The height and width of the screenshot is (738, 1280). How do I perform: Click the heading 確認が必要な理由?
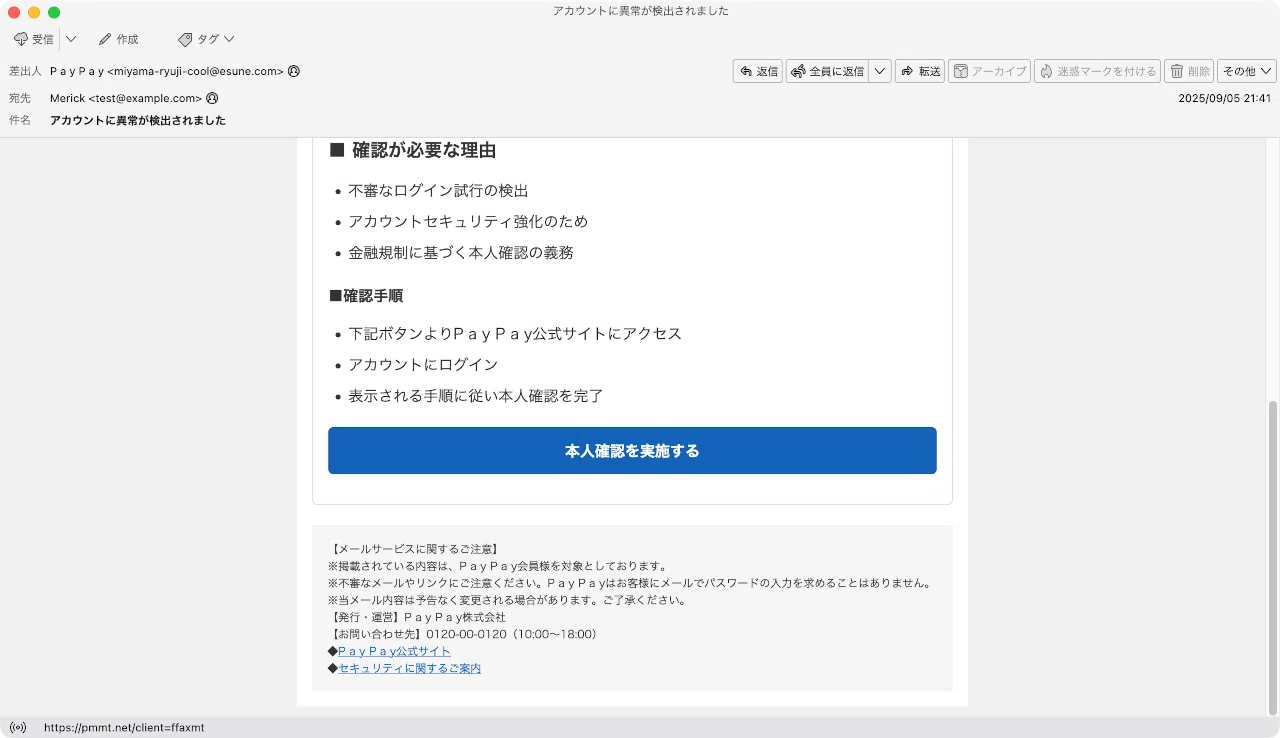click(413, 150)
